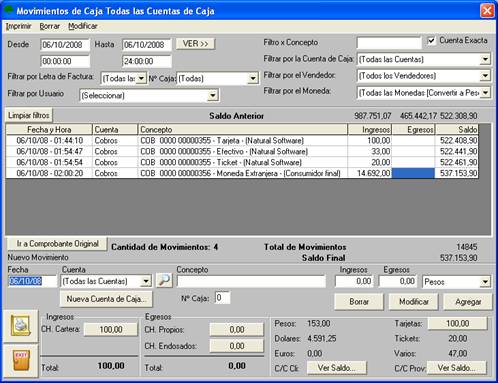Open the Imprimir menu

[x=18, y=26]
